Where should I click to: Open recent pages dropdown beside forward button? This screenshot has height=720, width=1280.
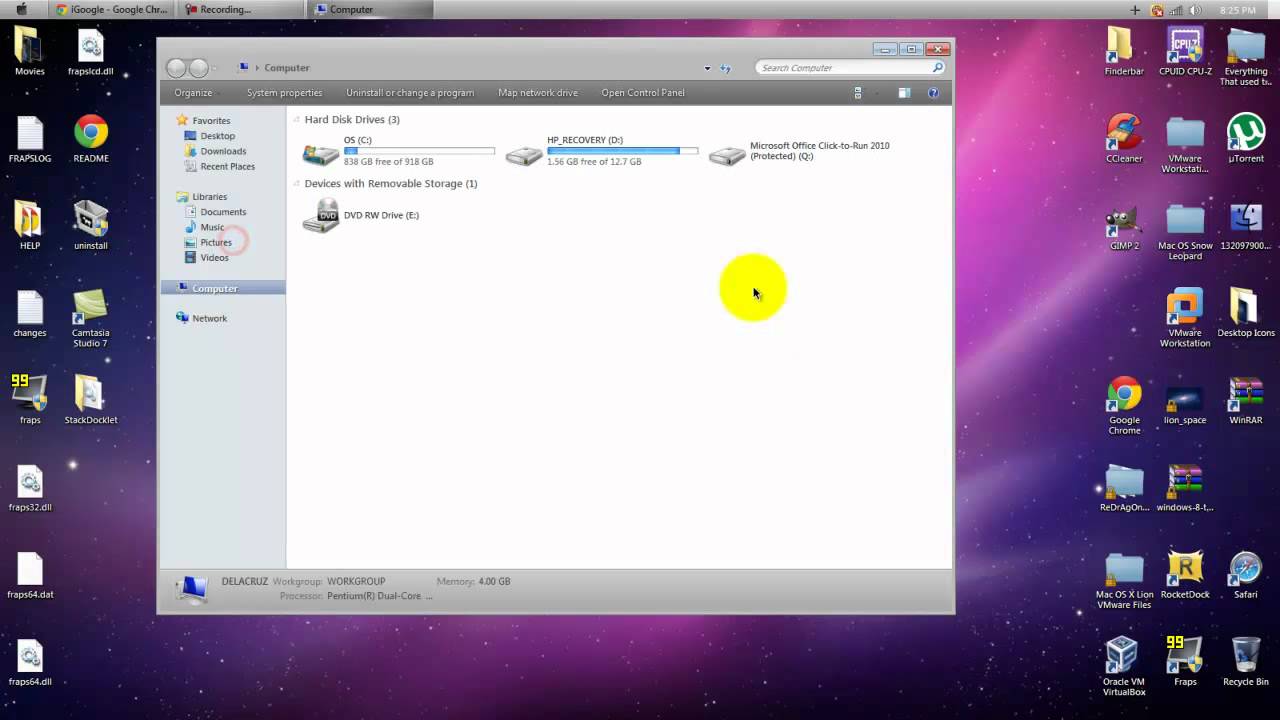(215, 68)
